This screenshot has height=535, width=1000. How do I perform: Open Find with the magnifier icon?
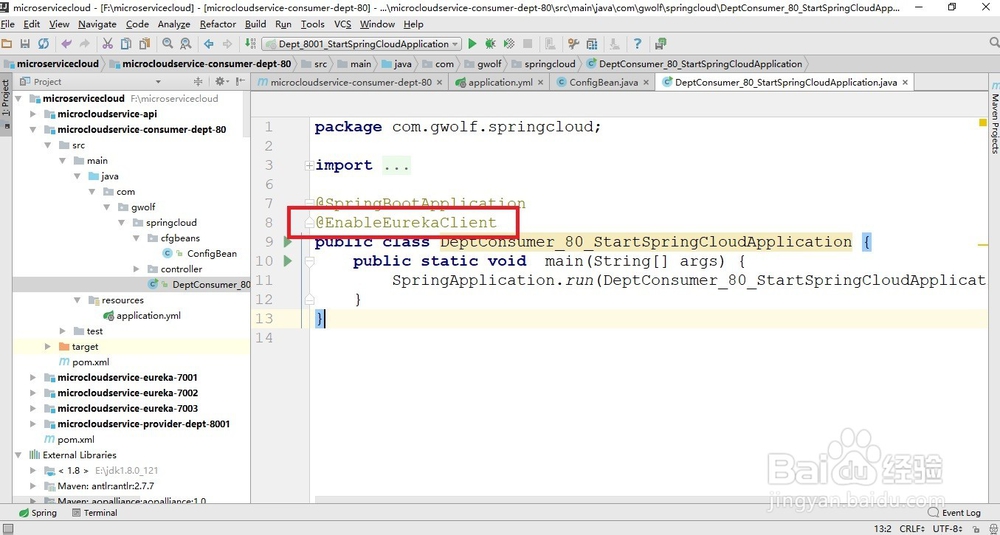point(168,44)
